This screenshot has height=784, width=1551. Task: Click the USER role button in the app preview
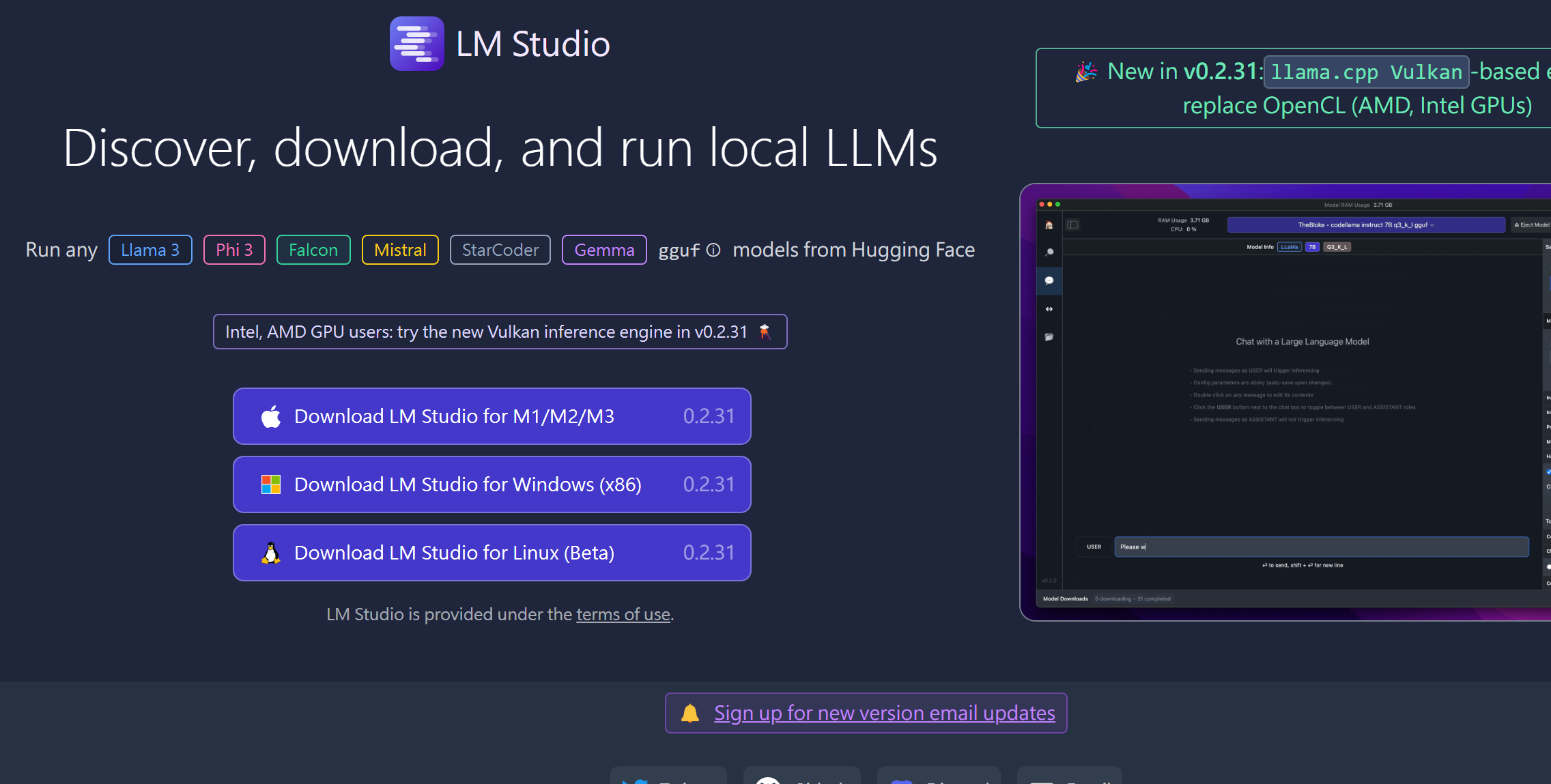[x=1094, y=547]
